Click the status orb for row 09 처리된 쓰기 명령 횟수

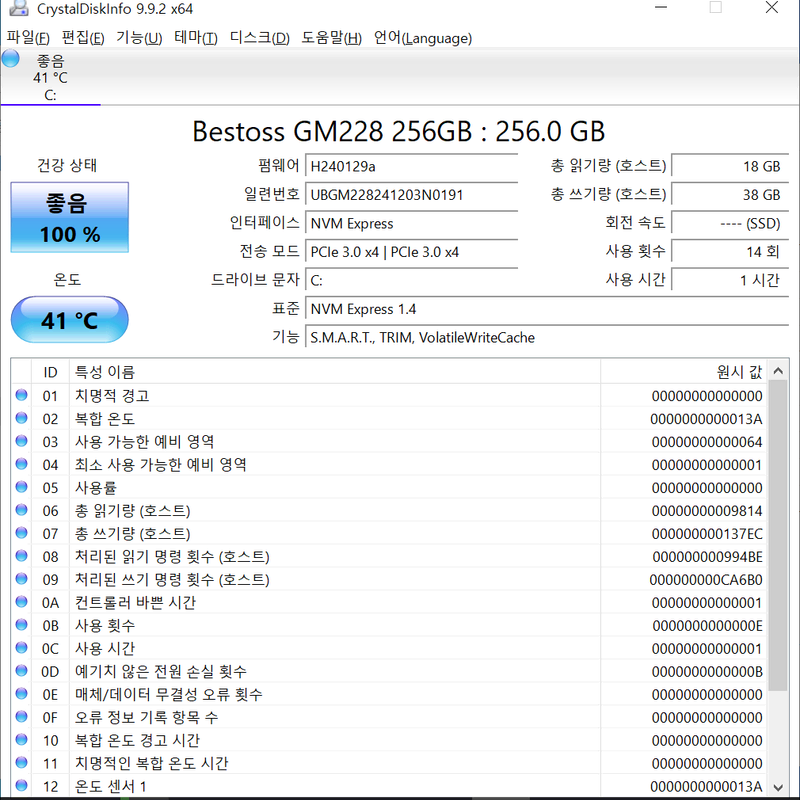[21, 579]
